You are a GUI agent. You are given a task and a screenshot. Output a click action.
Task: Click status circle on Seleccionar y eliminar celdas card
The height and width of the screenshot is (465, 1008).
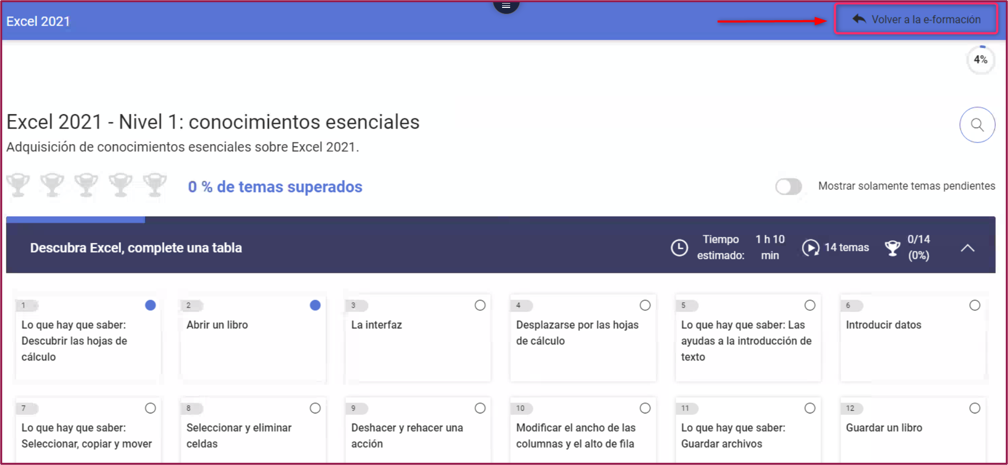(x=315, y=408)
